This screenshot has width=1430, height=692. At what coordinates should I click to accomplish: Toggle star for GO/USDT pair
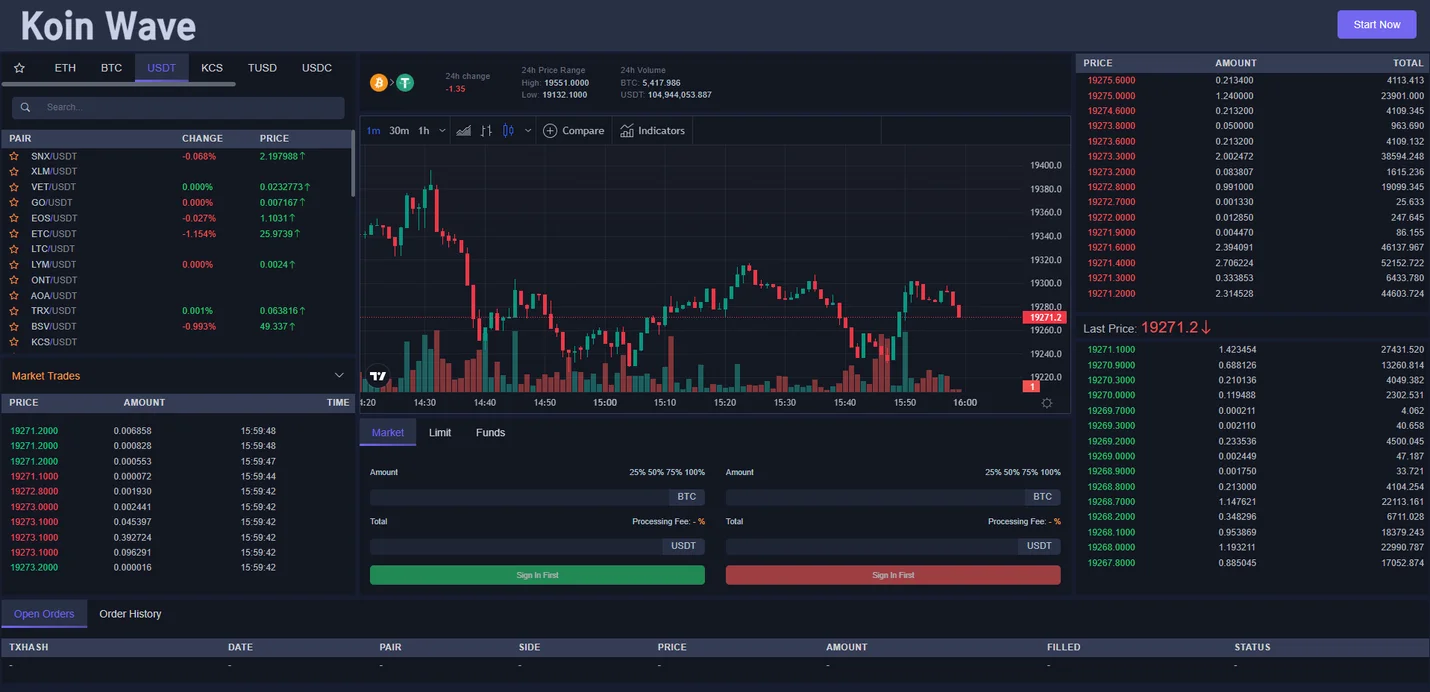[x=14, y=203]
